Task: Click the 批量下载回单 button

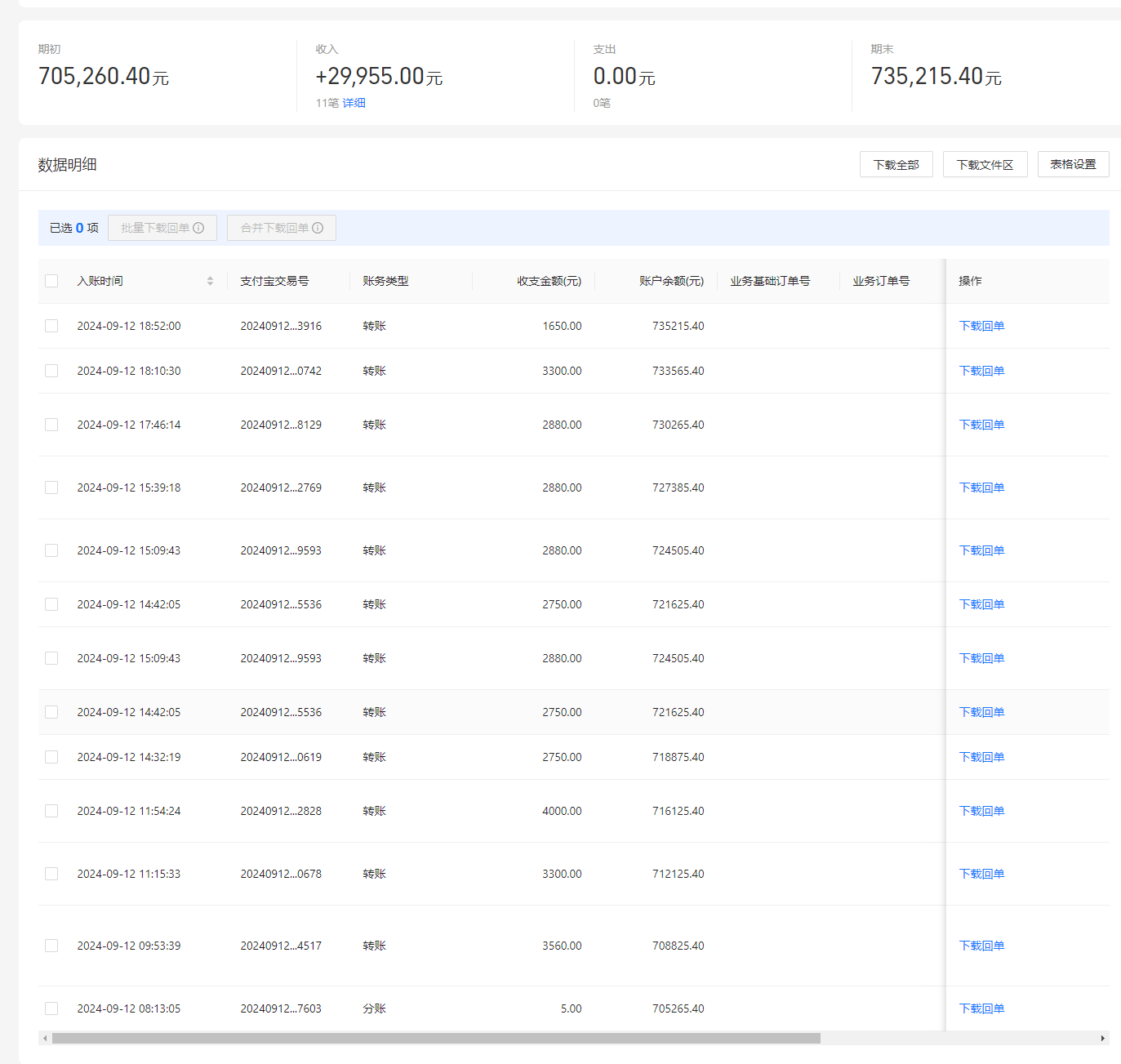Action: 162,228
